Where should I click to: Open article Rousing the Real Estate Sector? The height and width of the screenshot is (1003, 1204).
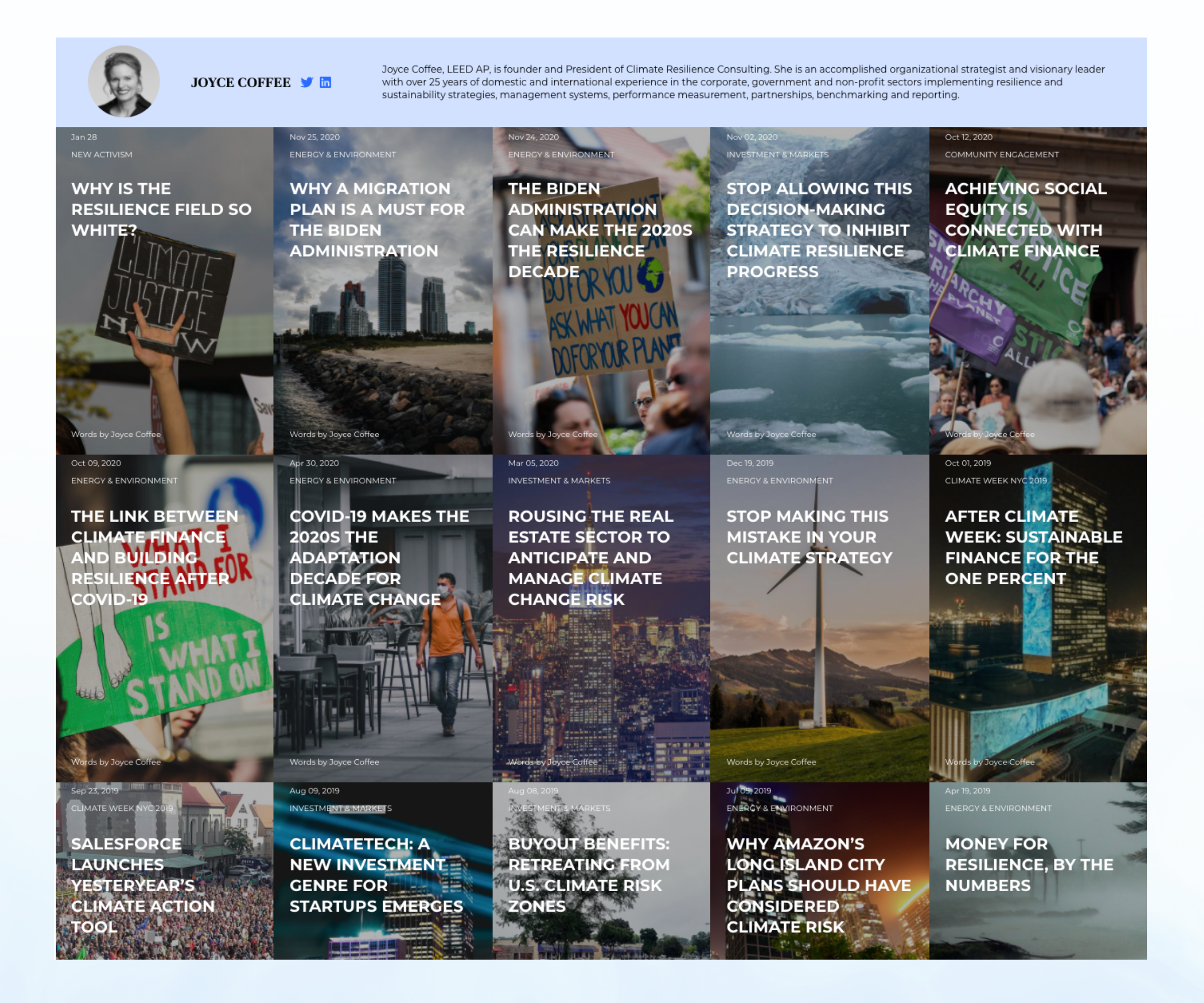[590, 558]
